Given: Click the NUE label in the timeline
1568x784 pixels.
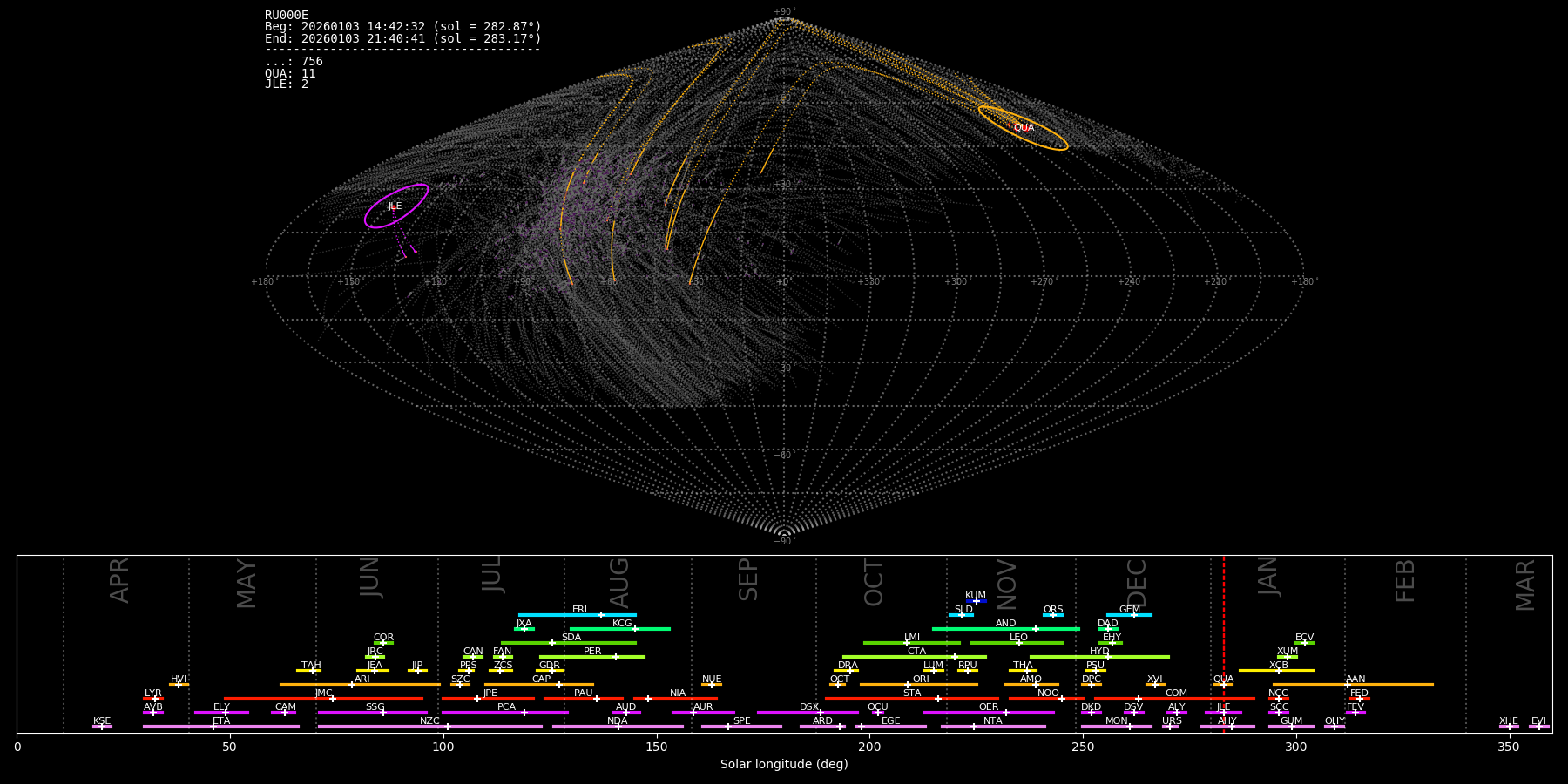Looking at the screenshot, I should click(712, 679).
